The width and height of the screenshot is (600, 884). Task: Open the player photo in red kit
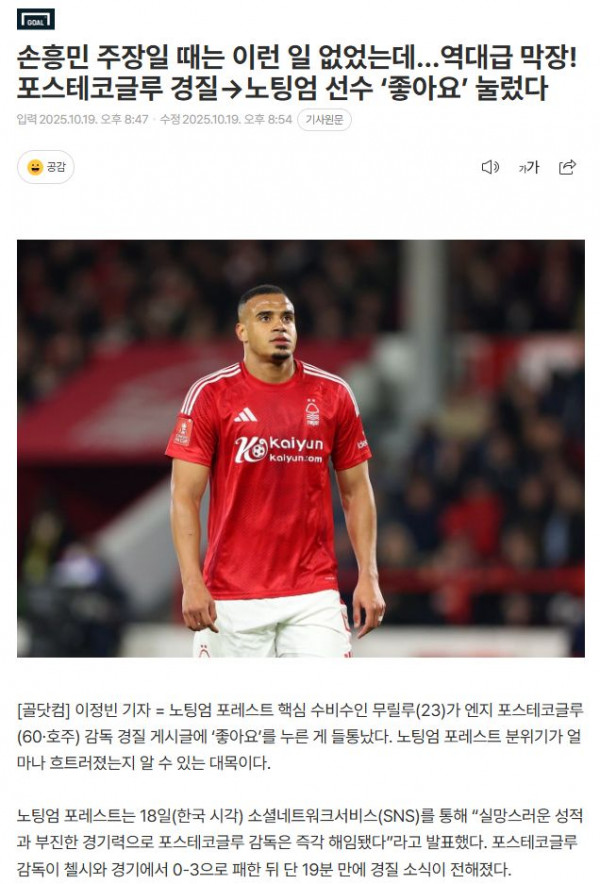coord(301,448)
